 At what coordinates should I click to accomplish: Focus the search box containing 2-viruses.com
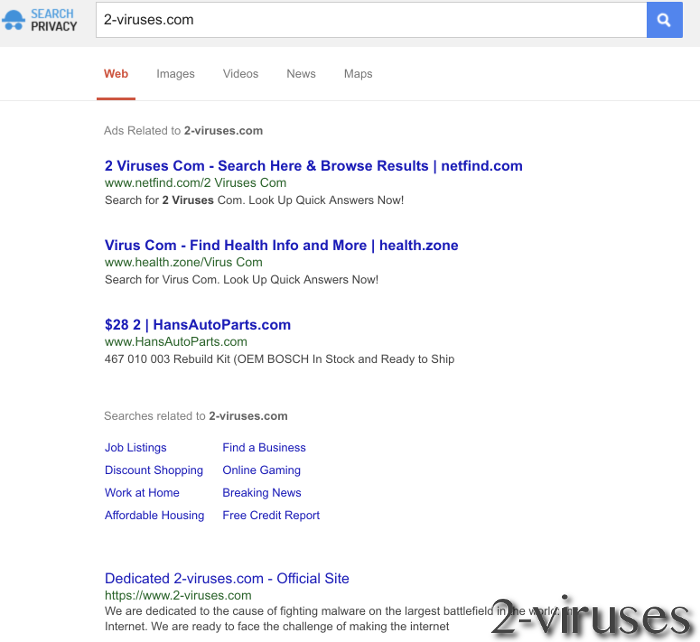pyautogui.click(x=371, y=20)
